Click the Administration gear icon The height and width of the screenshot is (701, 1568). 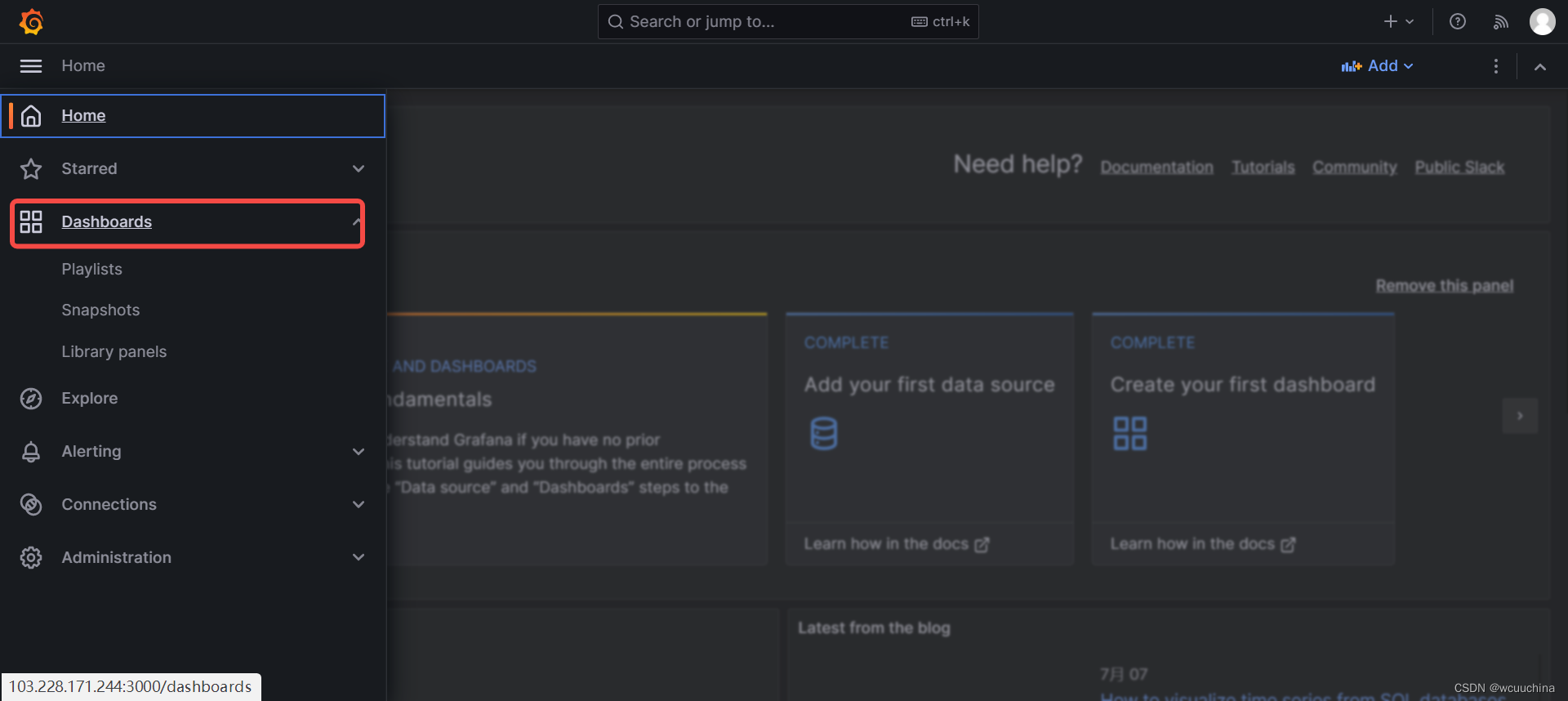31,558
